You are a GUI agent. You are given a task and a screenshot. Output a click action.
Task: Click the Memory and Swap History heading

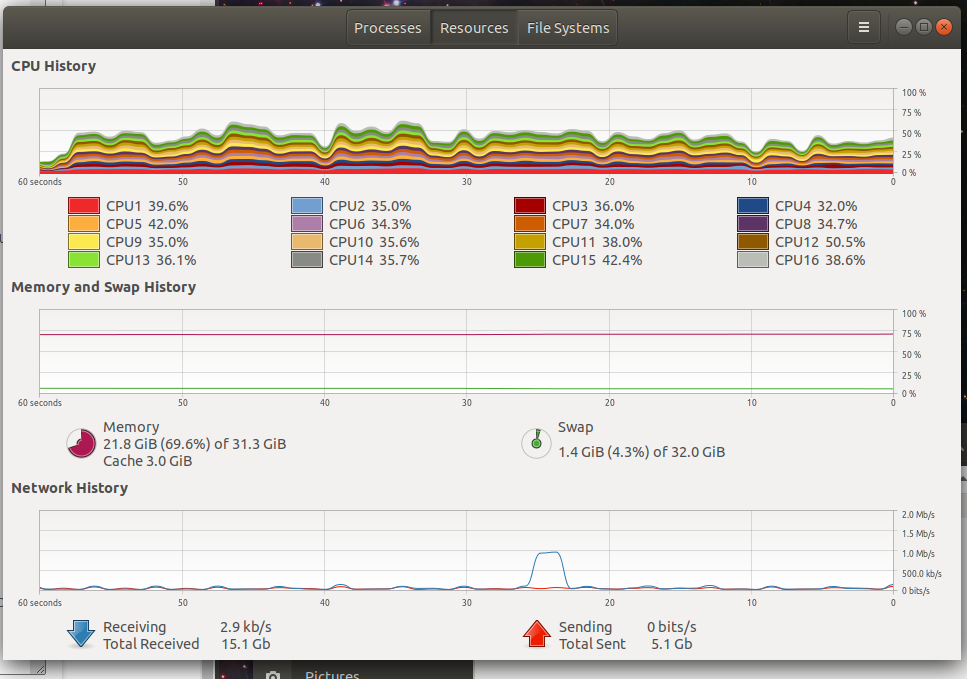coord(104,287)
